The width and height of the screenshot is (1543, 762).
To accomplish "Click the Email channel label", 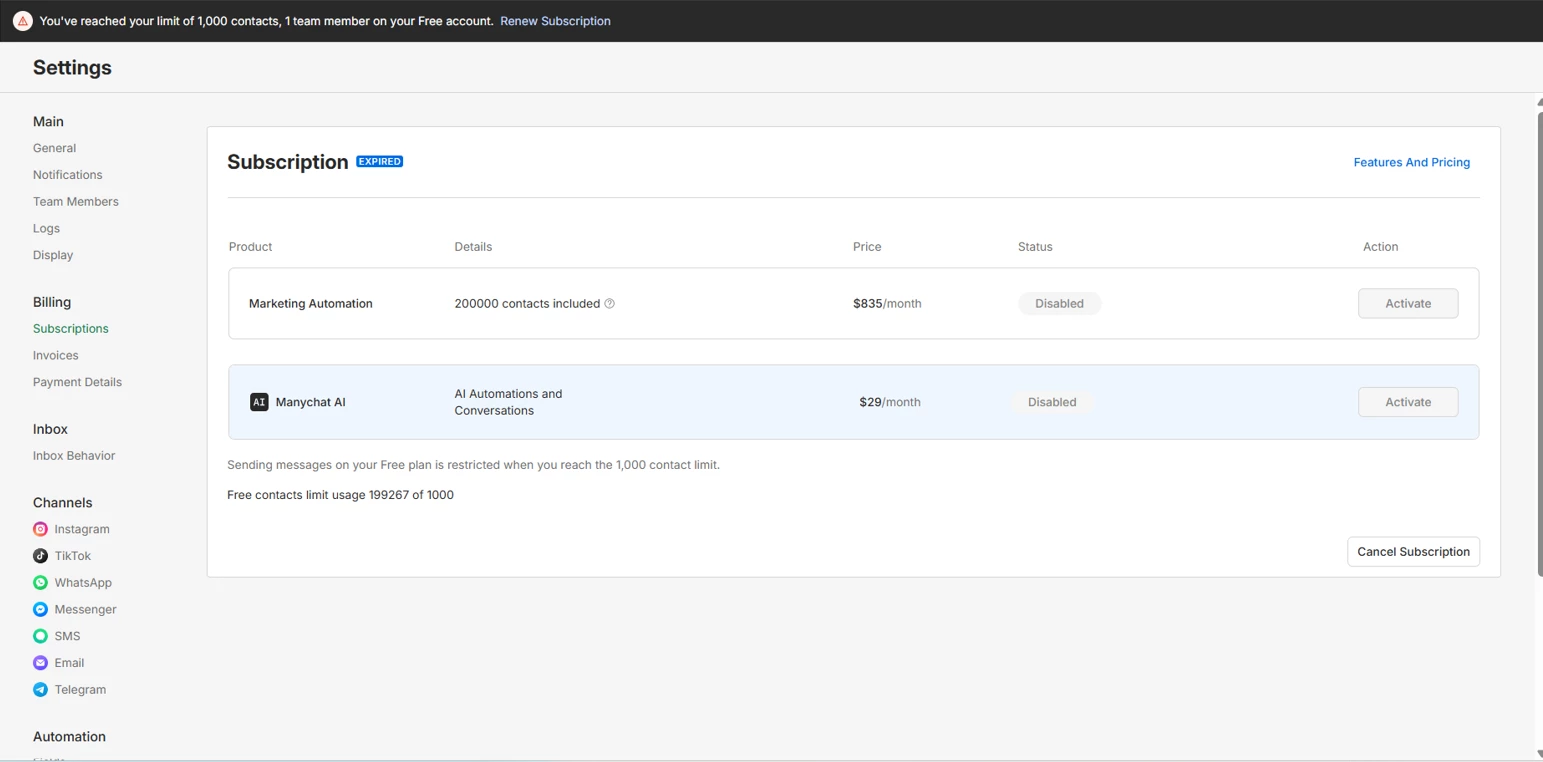I will (x=69, y=663).
